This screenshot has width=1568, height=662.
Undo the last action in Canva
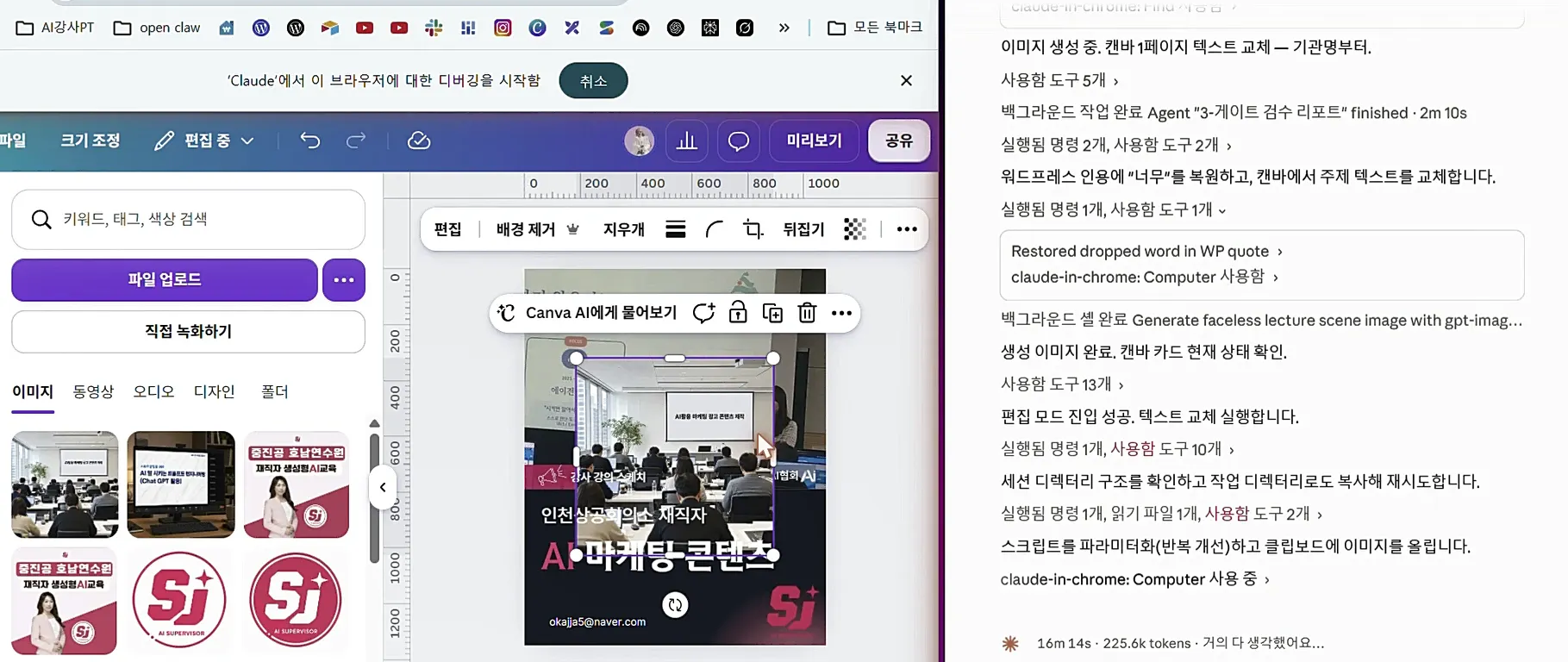pyautogui.click(x=310, y=141)
